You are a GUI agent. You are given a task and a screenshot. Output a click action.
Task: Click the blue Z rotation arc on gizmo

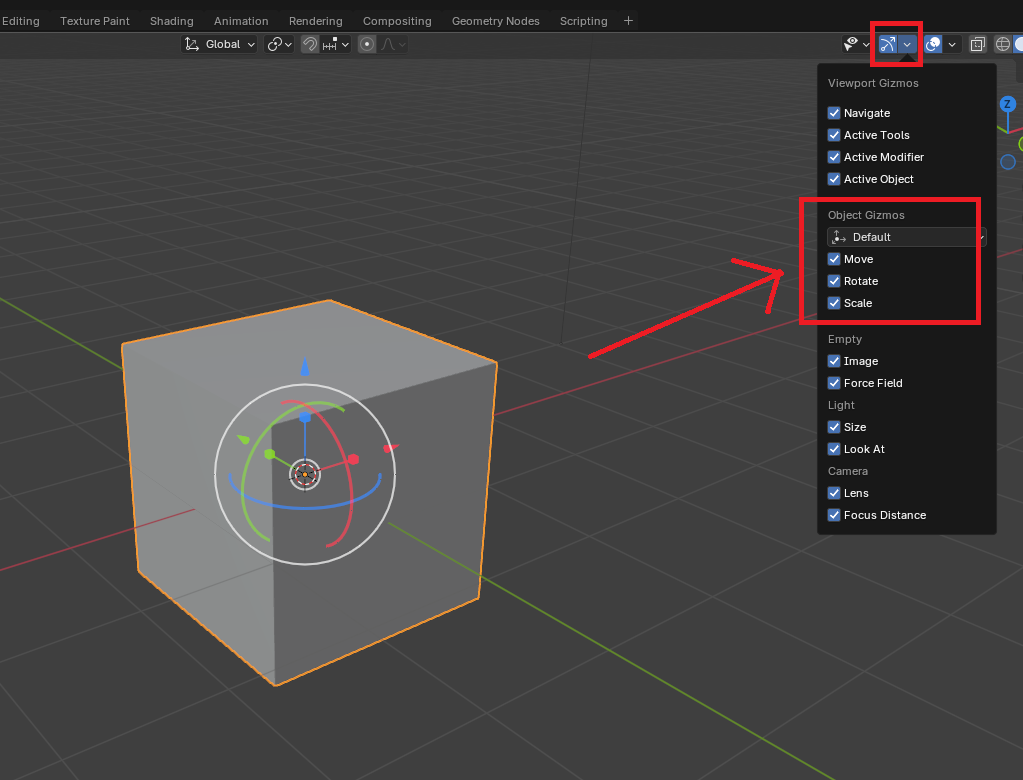[305, 506]
